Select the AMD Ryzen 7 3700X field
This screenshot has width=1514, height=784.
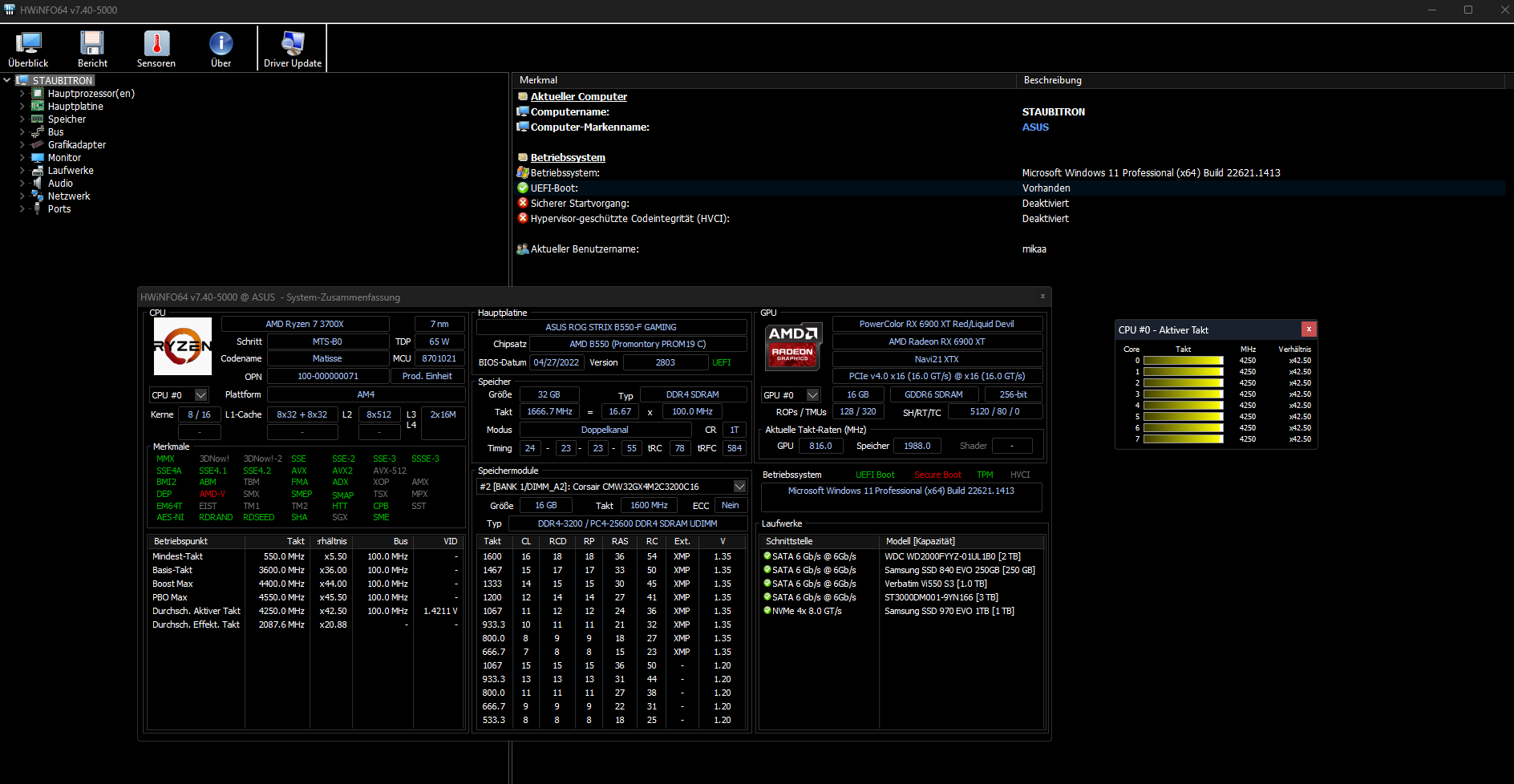point(305,324)
